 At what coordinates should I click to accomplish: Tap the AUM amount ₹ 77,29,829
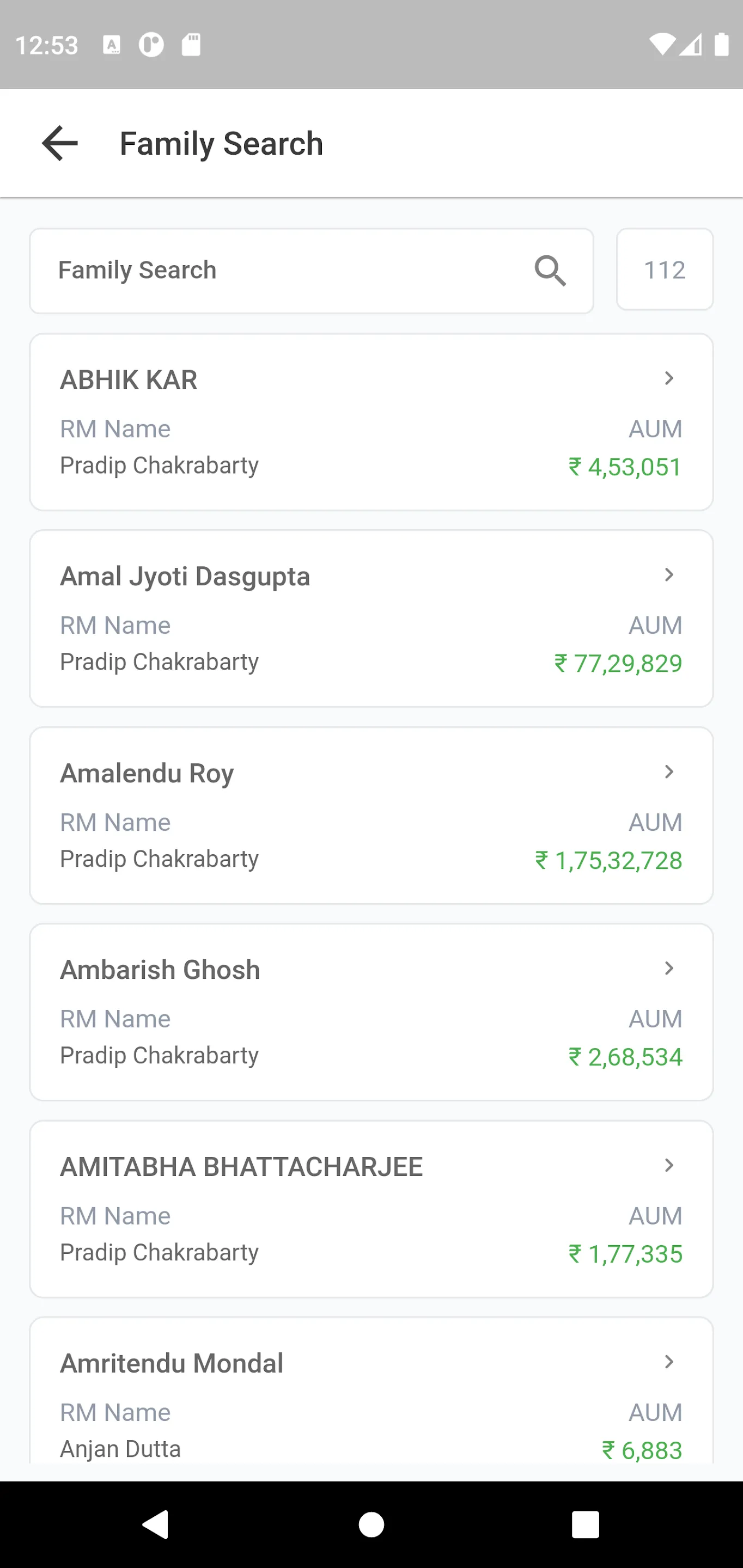click(x=618, y=664)
